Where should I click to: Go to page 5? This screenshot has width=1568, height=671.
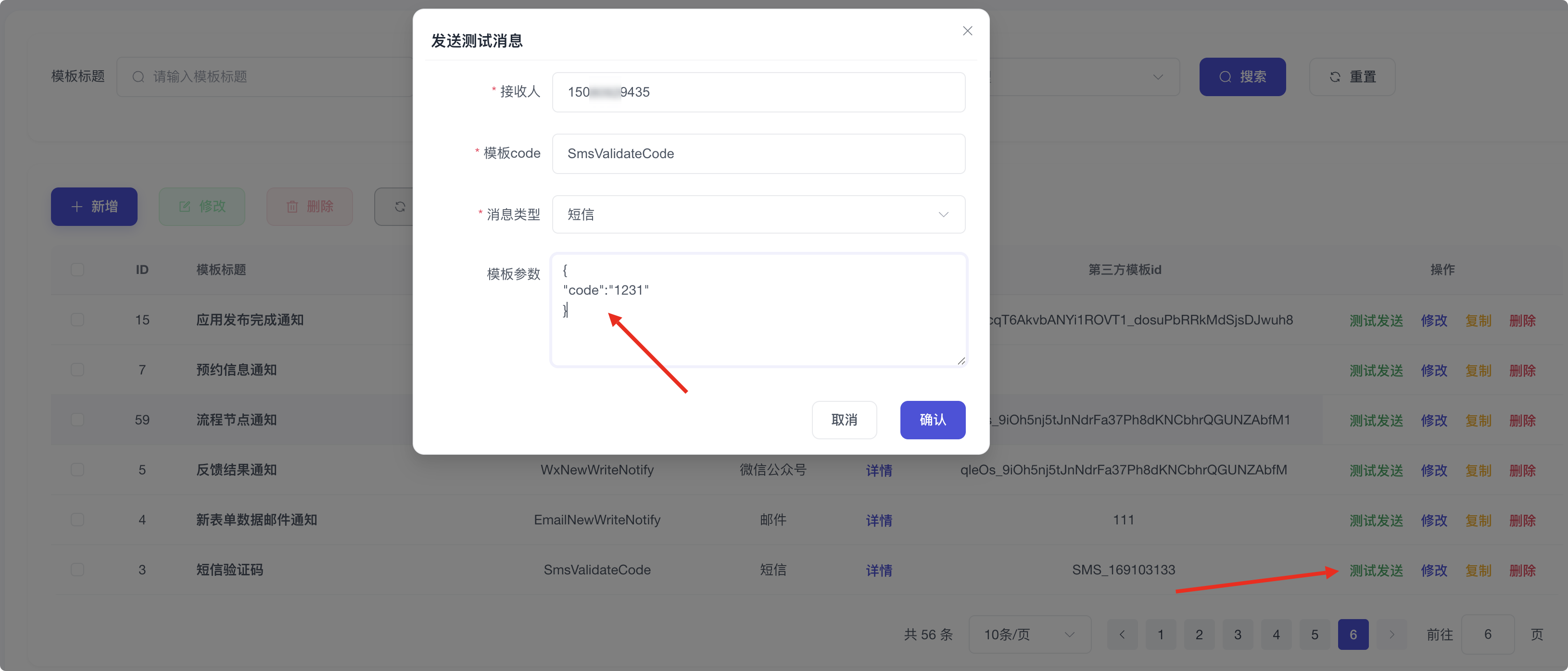[1315, 634]
